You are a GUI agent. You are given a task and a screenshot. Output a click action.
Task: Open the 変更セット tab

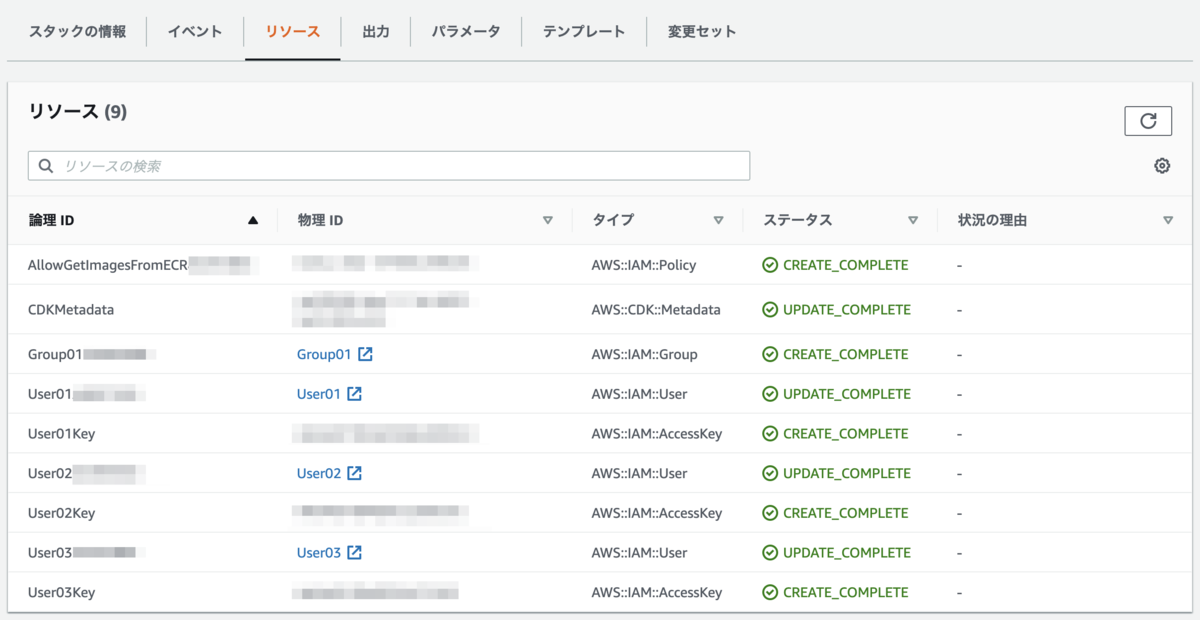702,31
